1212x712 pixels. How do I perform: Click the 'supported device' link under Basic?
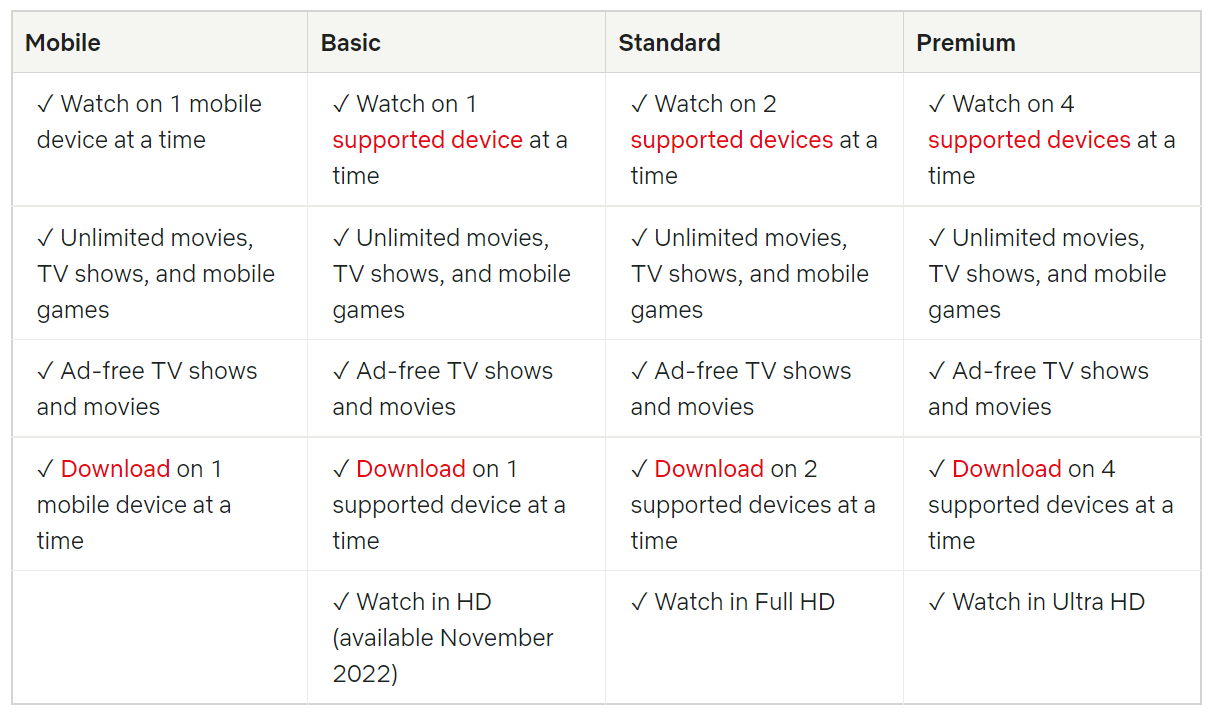click(x=427, y=140)
